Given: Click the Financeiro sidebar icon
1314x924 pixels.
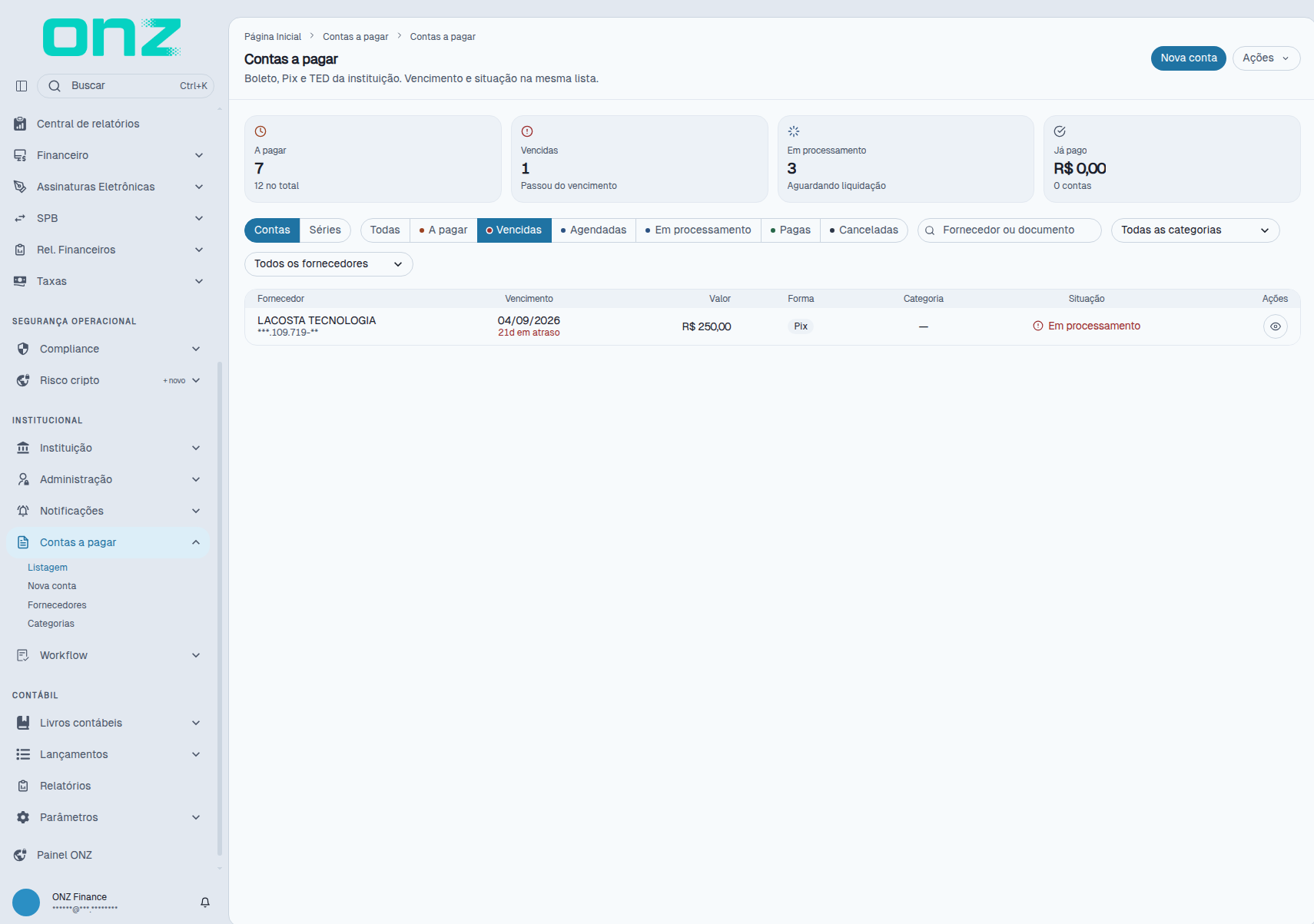Looking at the screenshot, I should (x=20, y=155).
